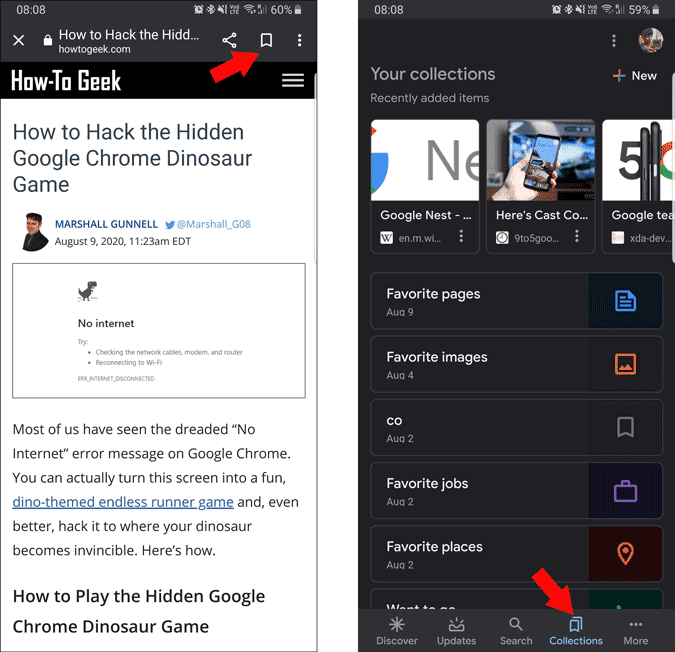This screenshot has width=675, height=652.
Task: Open the Google tea... xda-dev card
Action: pos(638,186)
